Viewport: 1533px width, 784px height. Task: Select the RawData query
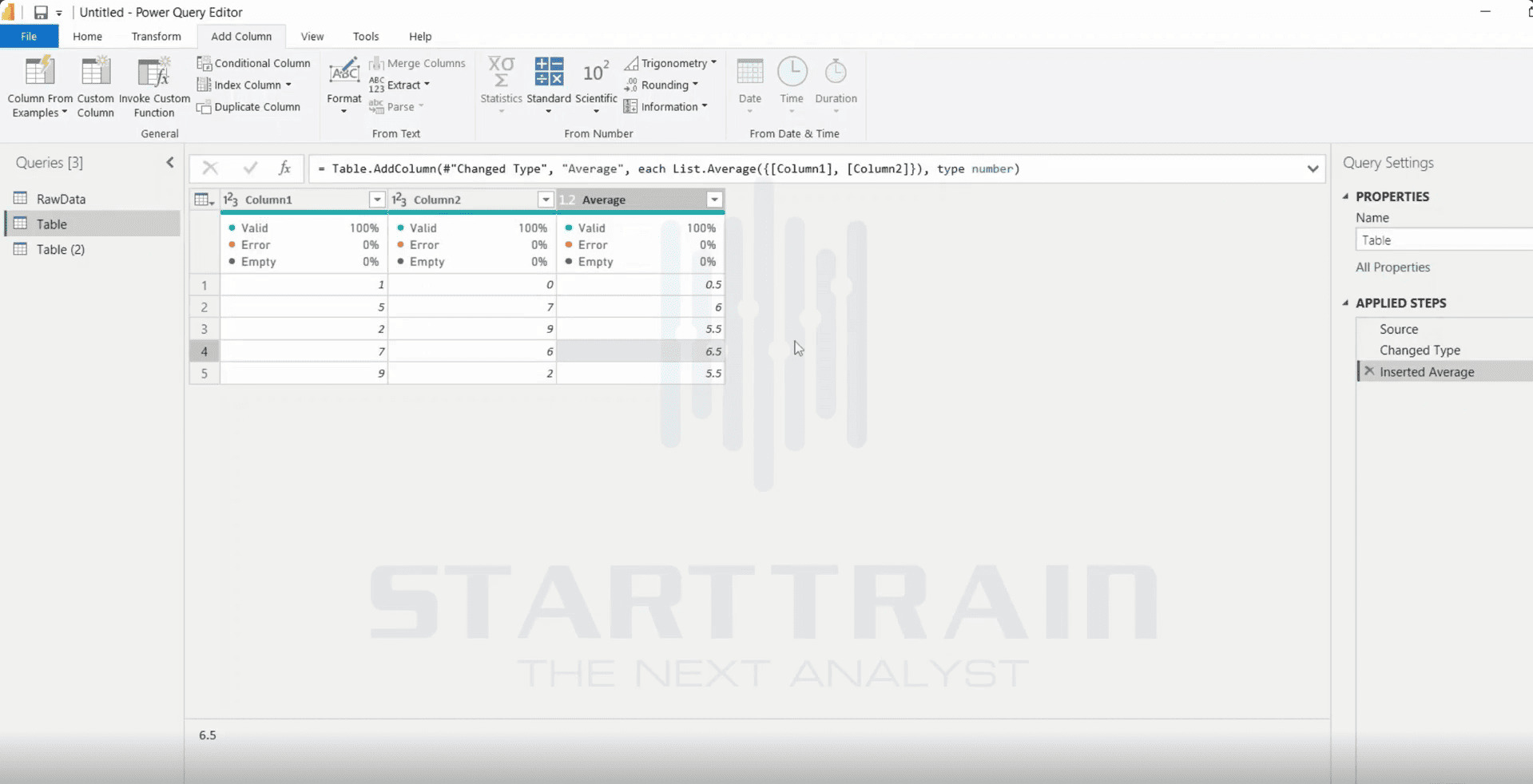(93, 199)
